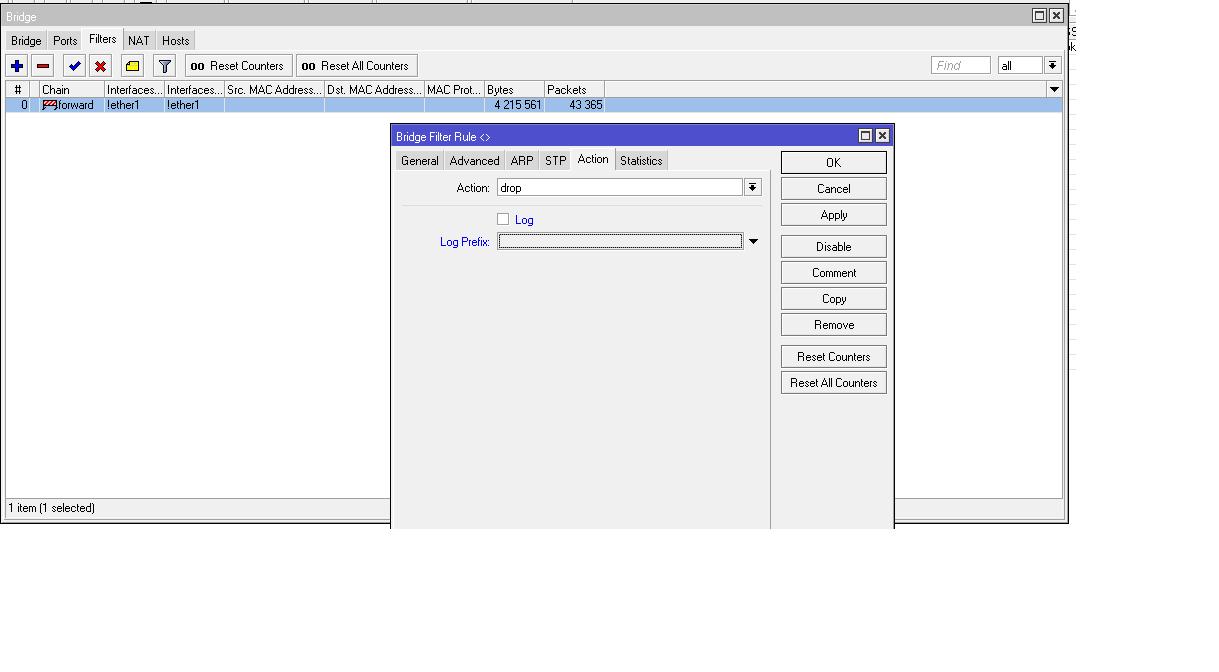The height and width of the screenshot is (672, 1219).
Task: Open the STP tab in rule dialog
Action: (556, 161)
